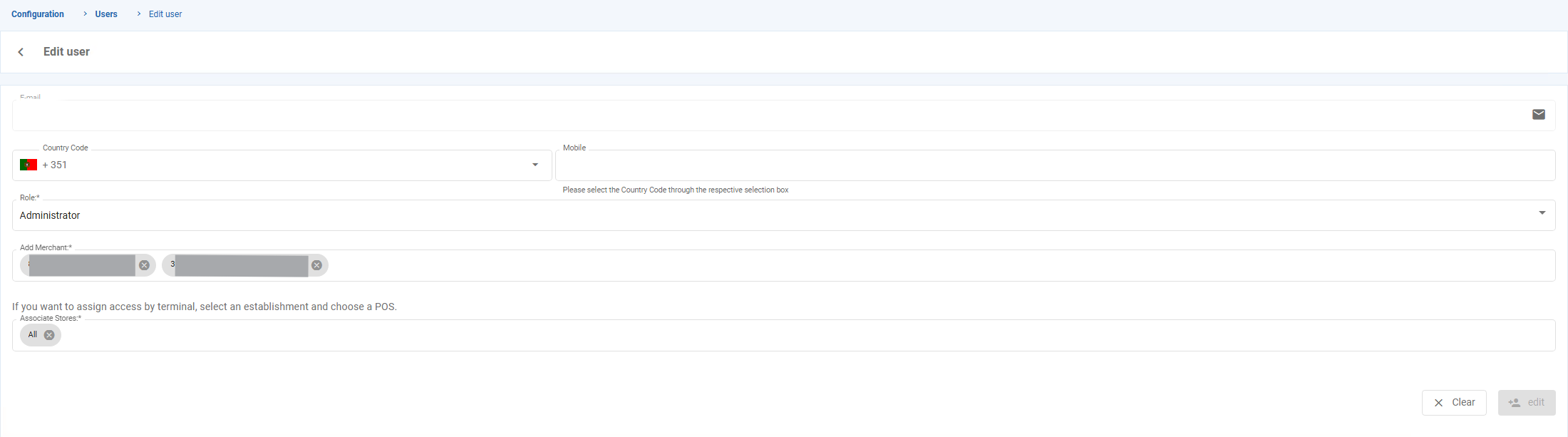Remove the All chip from Associate Stores
Viewport: 1568px width, 437px height.
pyautogui.click(x=49, y=335)
